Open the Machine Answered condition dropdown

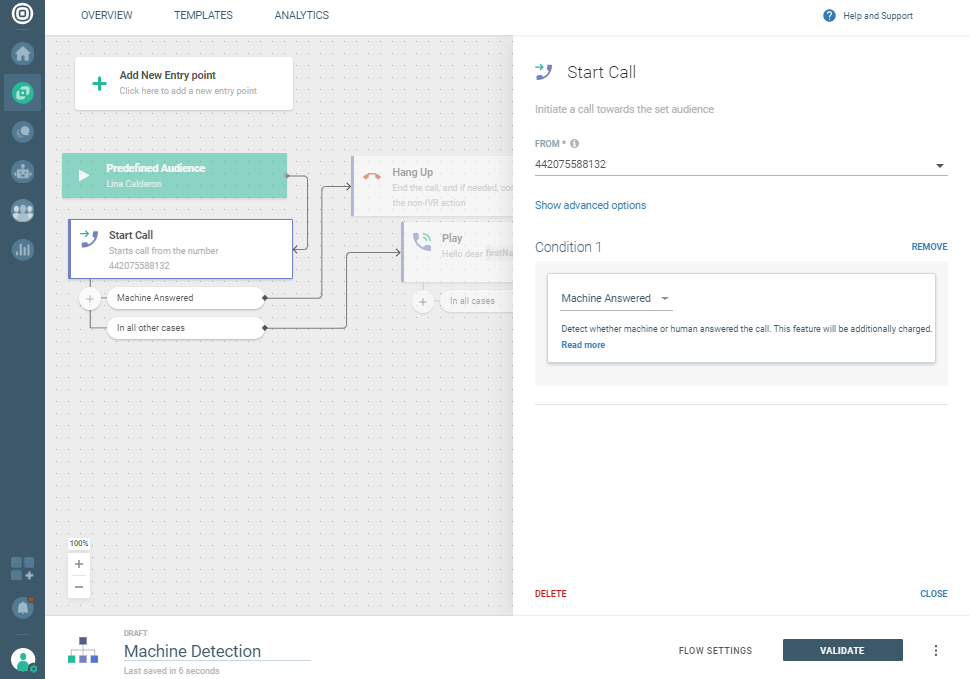coord(615,298)
